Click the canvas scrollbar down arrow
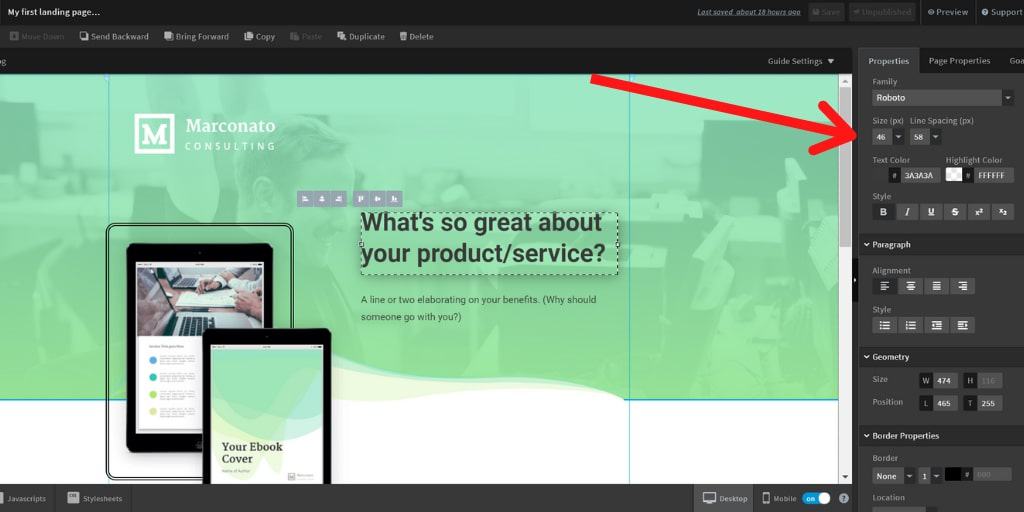This screenshot has height=512, width=1024. point(845,478)
